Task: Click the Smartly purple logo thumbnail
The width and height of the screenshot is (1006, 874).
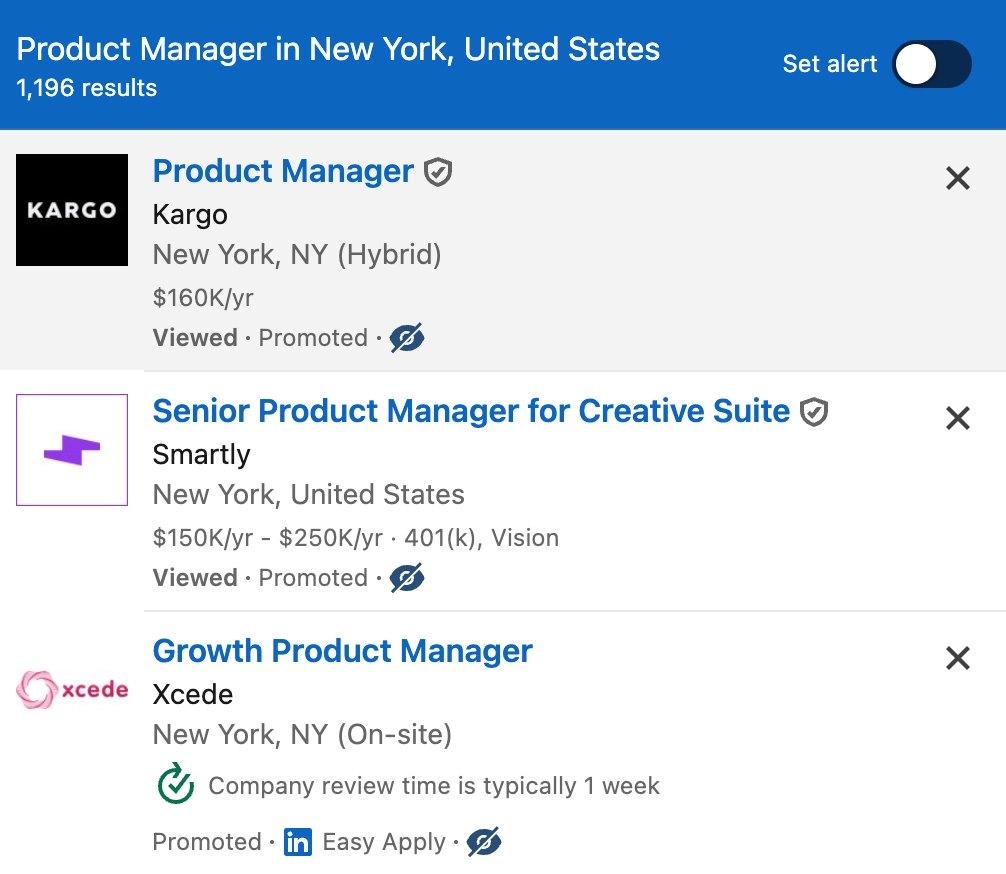Action: [x=71, y=450]
